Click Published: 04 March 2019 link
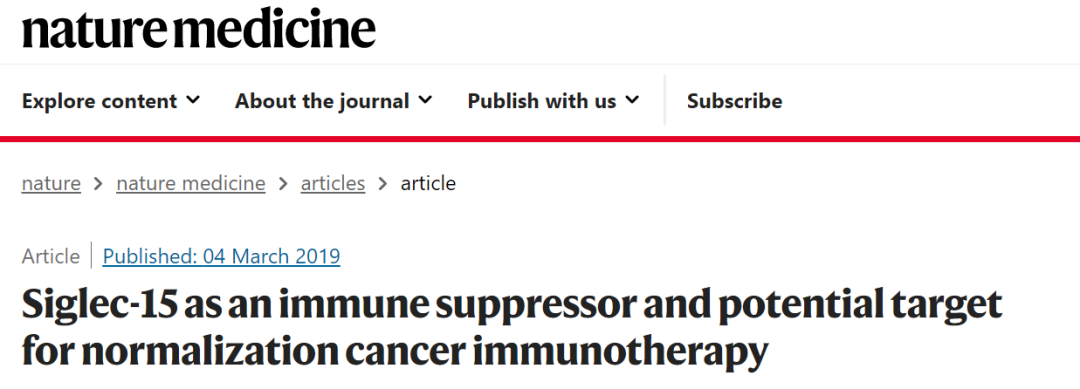 (x=221, y=256)
